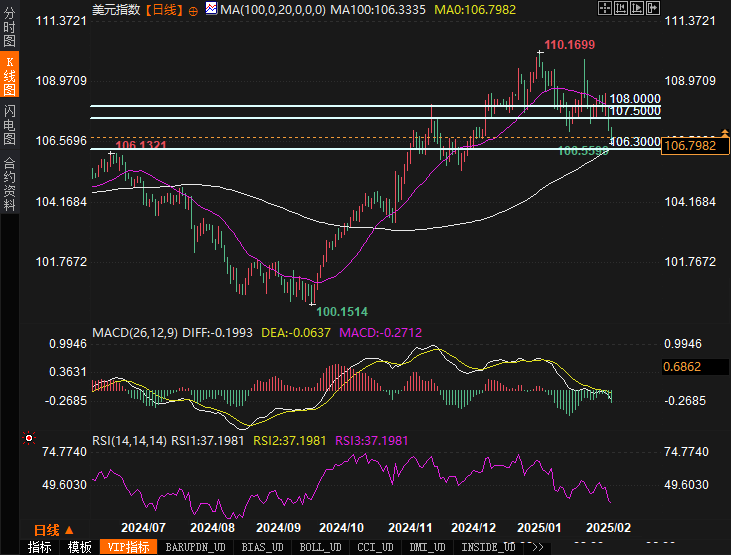Click the 指标 button in bottom bar

coord(40,547)
